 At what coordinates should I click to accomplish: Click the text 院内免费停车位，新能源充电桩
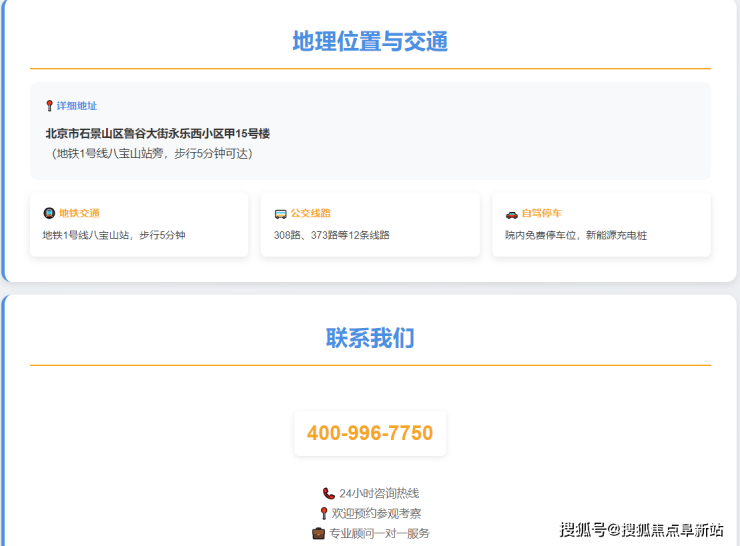tap(575, 235)
